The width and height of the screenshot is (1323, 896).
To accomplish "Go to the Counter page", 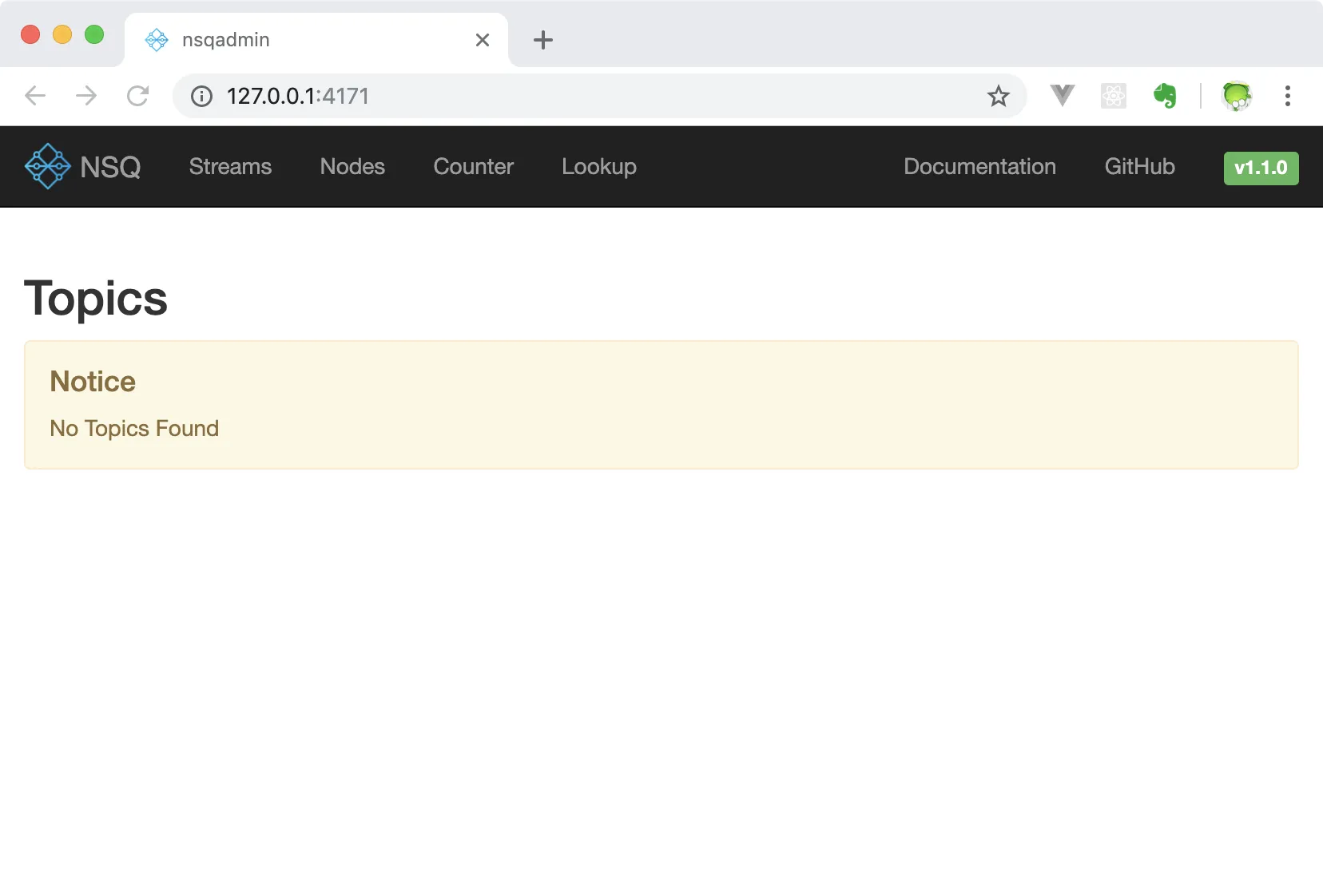I will coord(473,167).
